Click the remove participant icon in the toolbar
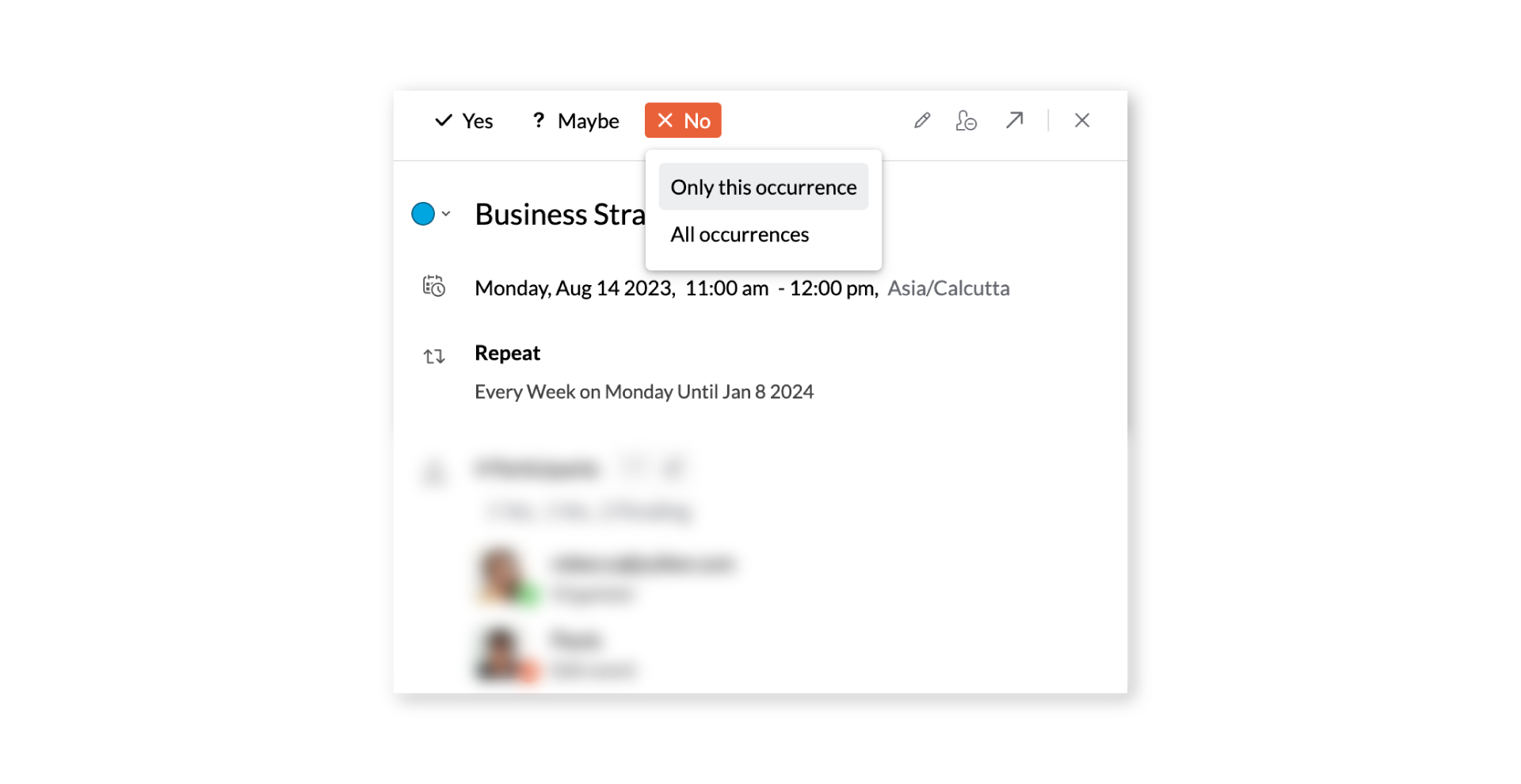The width and height of the screenshot is (1521, 784). [x=967, y=120]
